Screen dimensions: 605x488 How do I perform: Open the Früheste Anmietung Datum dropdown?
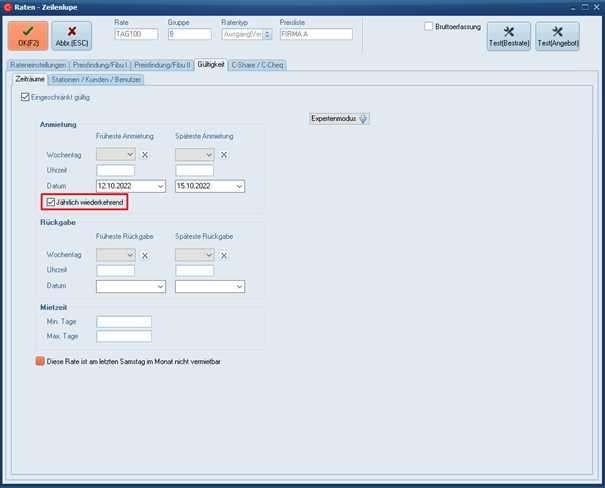158,186
